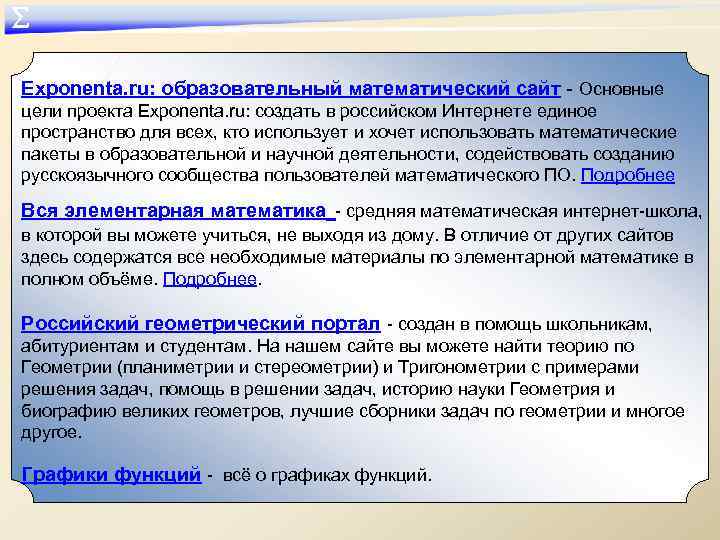Click text 'цели проекта Exponenta.ru'
This screenshot has width=720, height=540.
pyautogui.click(x=135, y=112)
